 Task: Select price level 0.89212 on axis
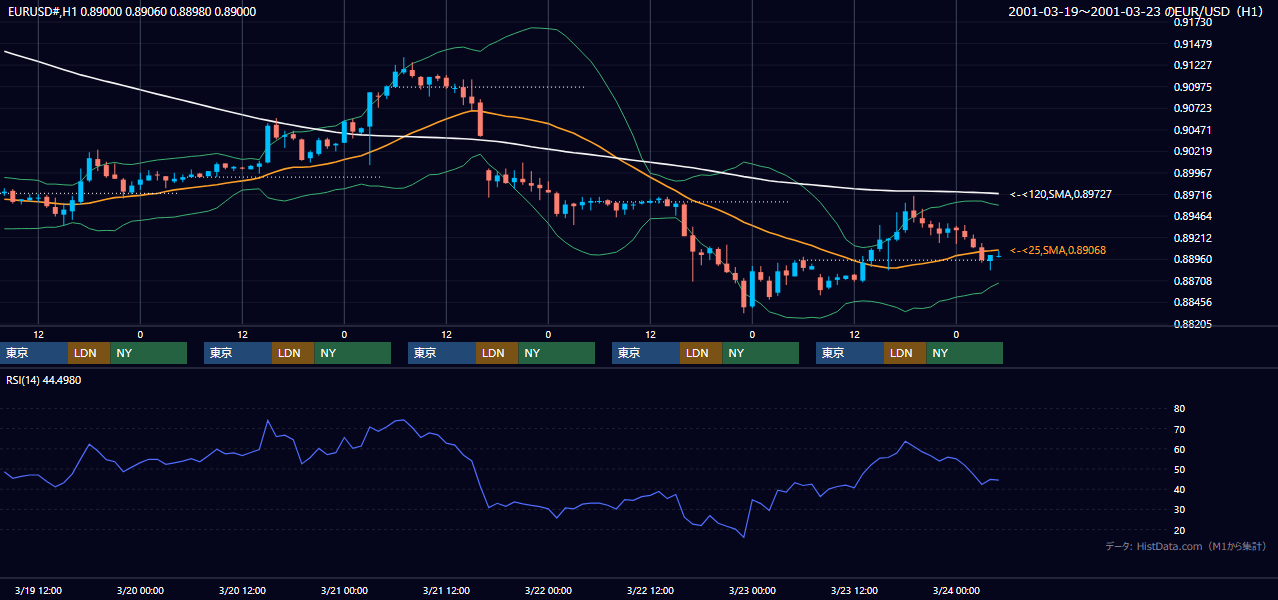(1193, 238)
